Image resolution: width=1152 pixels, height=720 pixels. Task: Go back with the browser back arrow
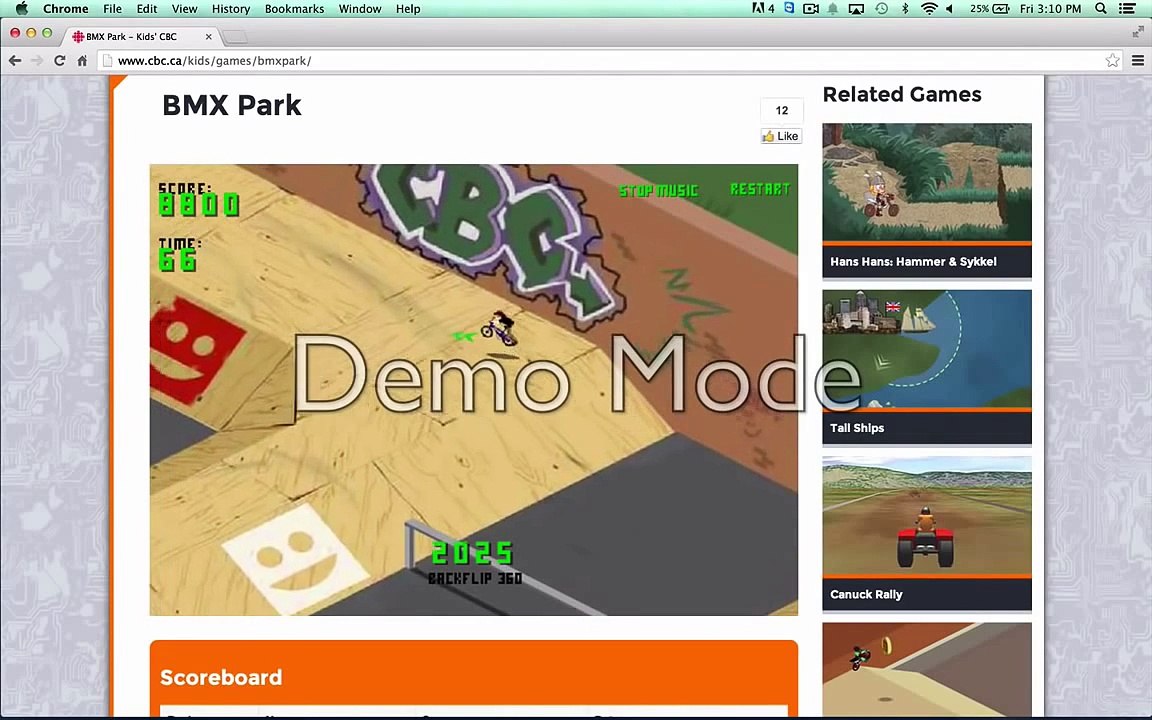coord(15,60)
